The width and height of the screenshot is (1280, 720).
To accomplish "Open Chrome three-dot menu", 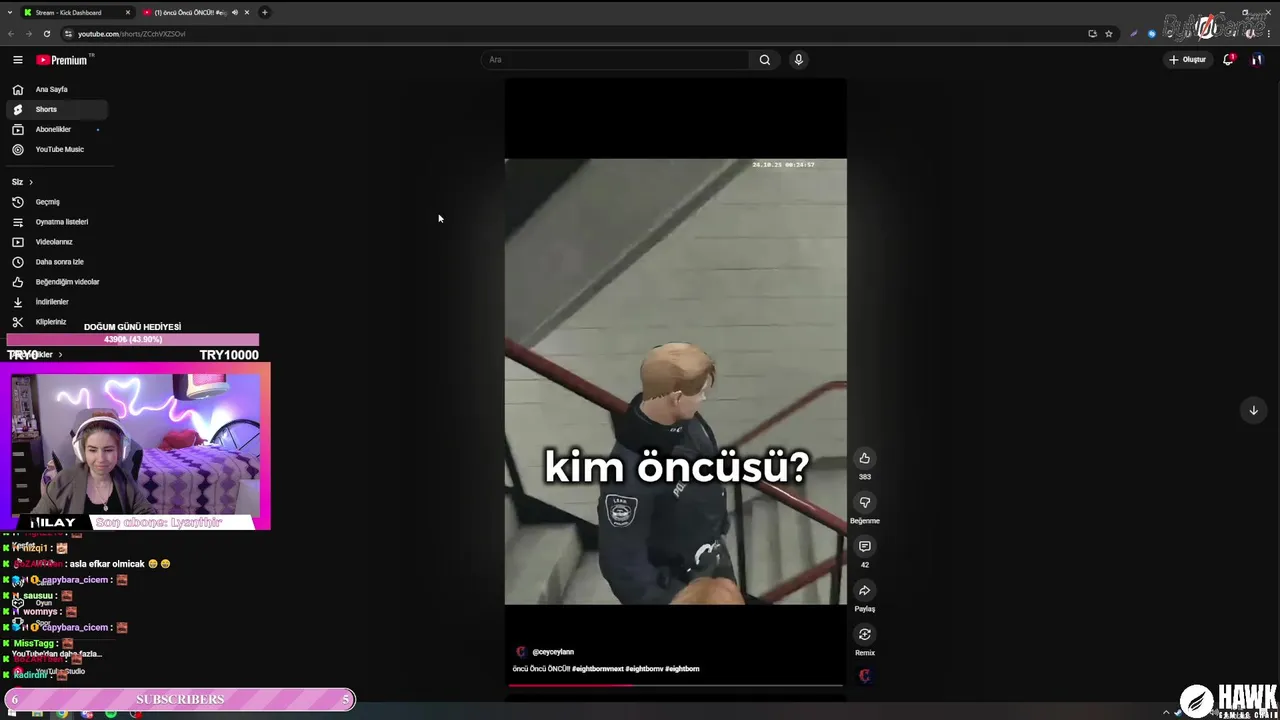I will [x=1270, y=34].
